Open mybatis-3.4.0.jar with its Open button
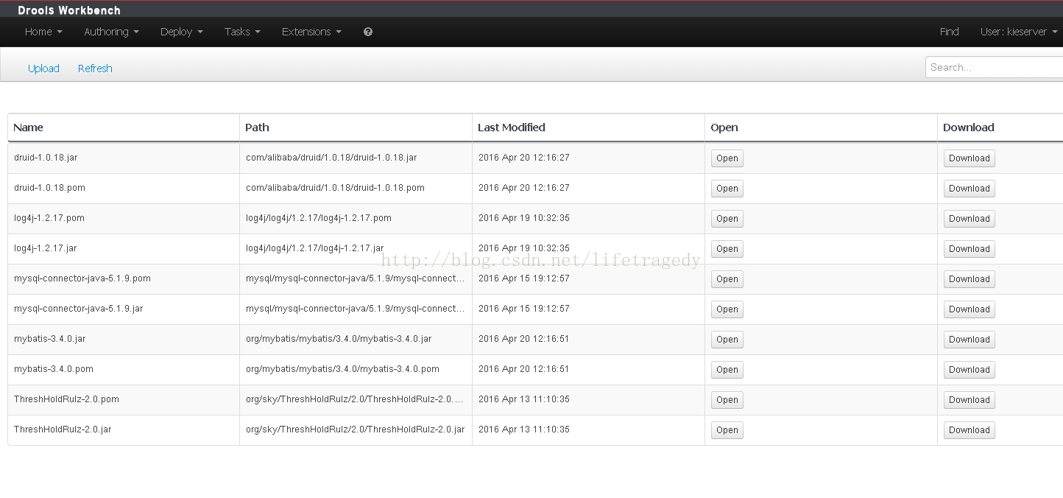Image resolution: width=1063 pixels, height=498 pixels. (x=727, y=339)
